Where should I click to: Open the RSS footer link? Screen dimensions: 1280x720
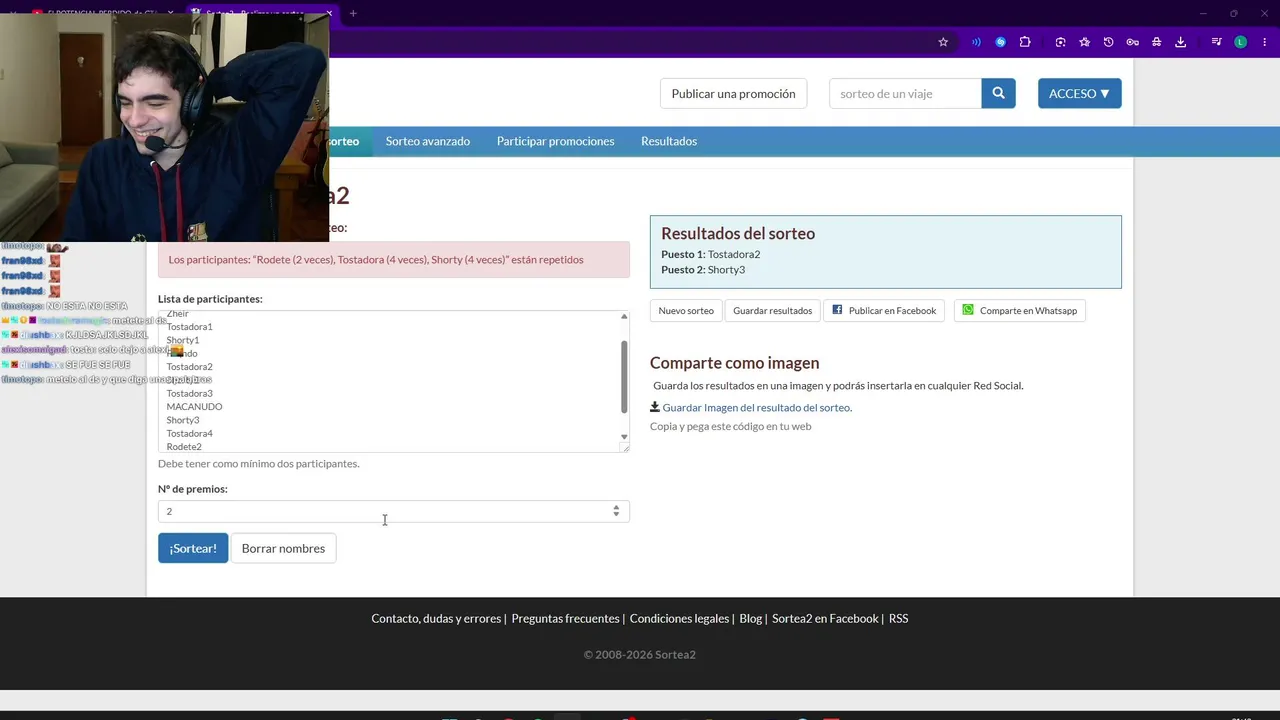[898, 618]
